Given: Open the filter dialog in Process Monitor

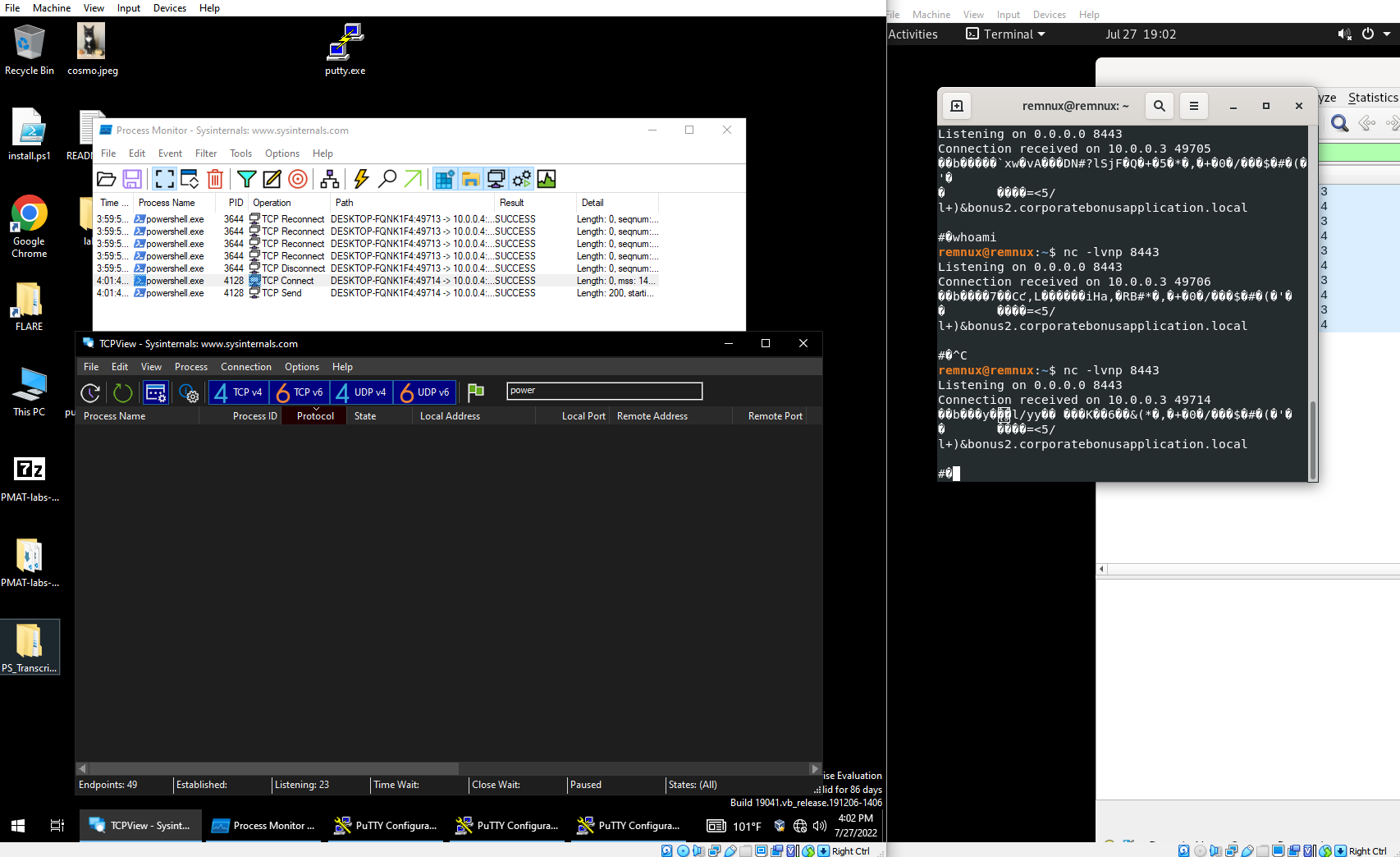Looking at the screenshot, I should pos(246,179).
